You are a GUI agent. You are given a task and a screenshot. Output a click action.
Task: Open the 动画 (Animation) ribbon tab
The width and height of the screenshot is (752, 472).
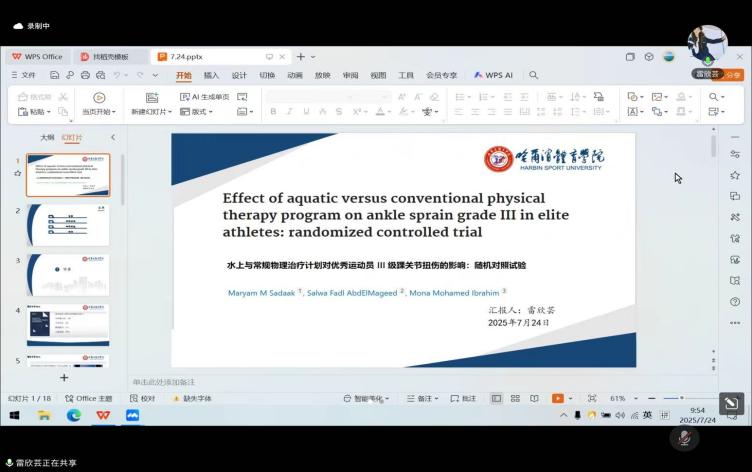pyautogui.click(x=294, y=75)
